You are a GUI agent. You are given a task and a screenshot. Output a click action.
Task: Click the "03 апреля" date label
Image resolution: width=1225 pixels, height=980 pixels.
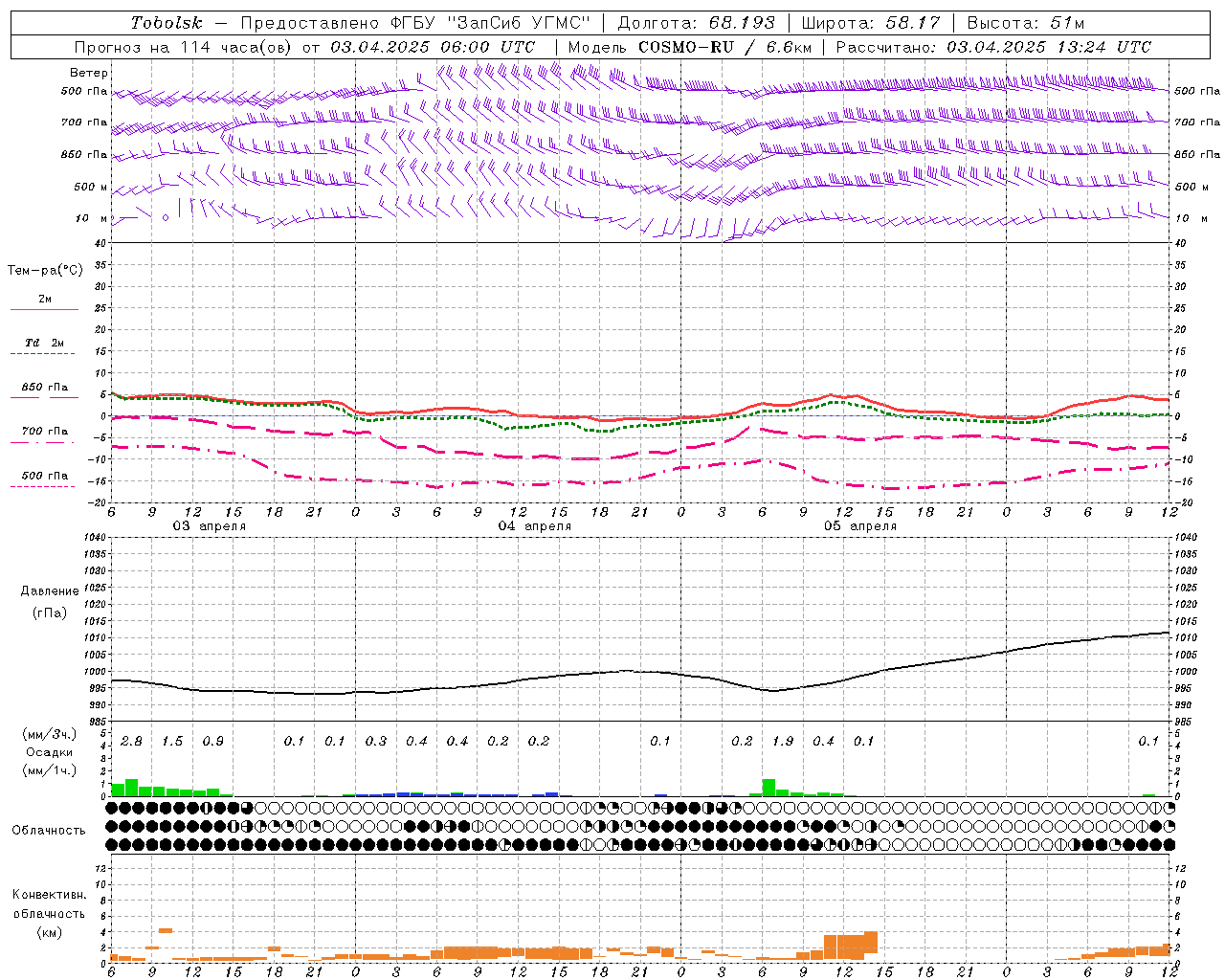pyautogui.click(x=210, y=526)
